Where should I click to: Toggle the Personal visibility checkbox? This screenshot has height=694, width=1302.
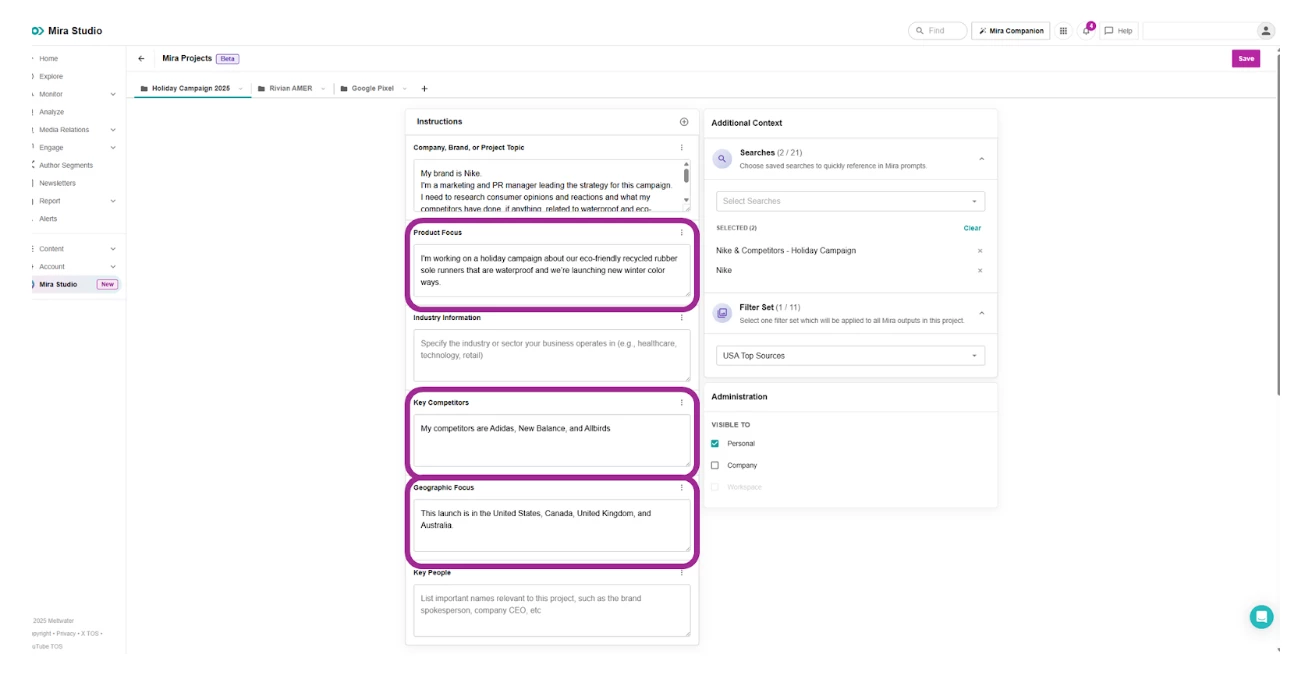point(715,443)
